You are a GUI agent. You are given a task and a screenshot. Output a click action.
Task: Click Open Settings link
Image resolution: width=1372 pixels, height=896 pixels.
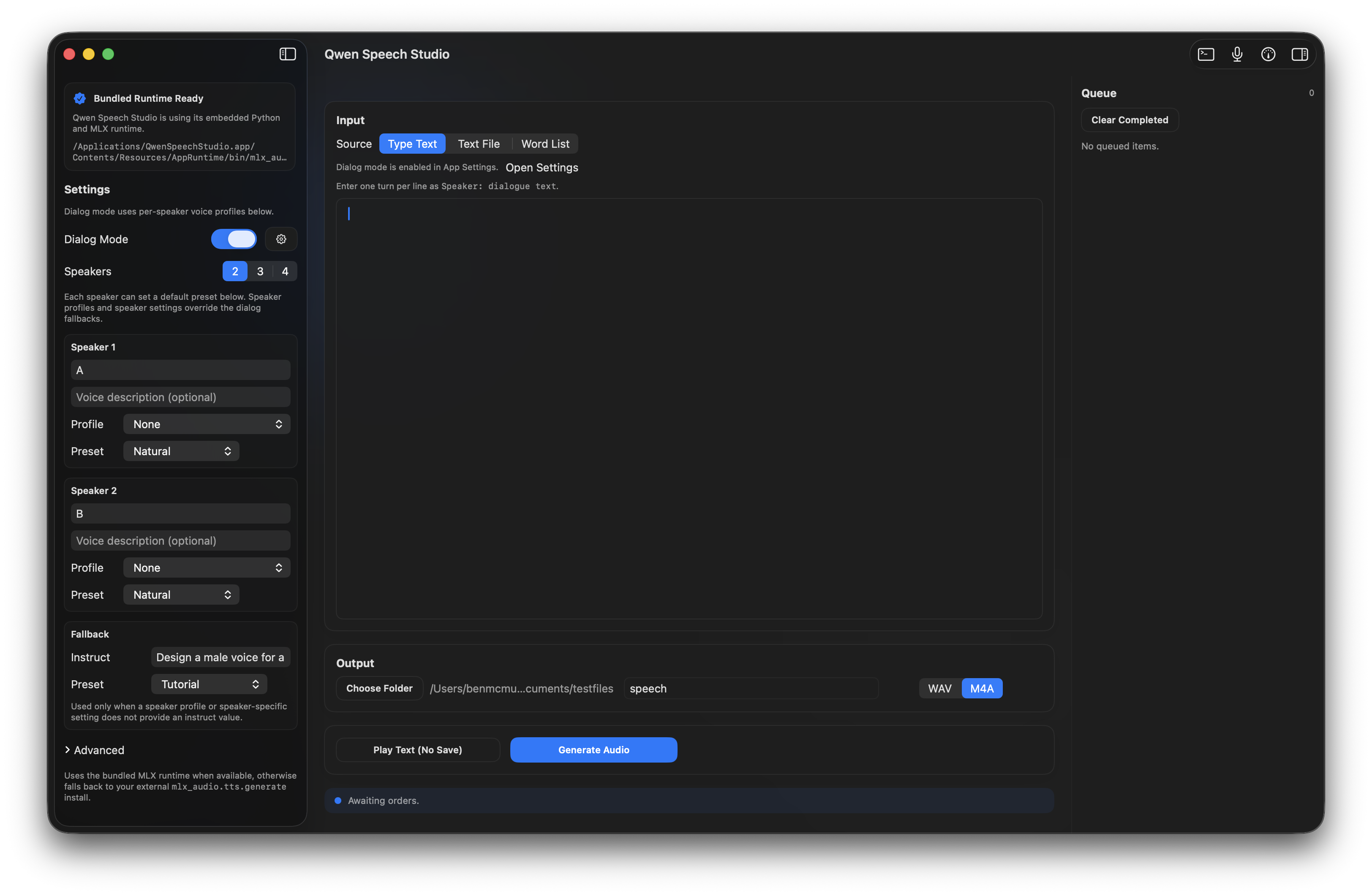pos(542,168)
